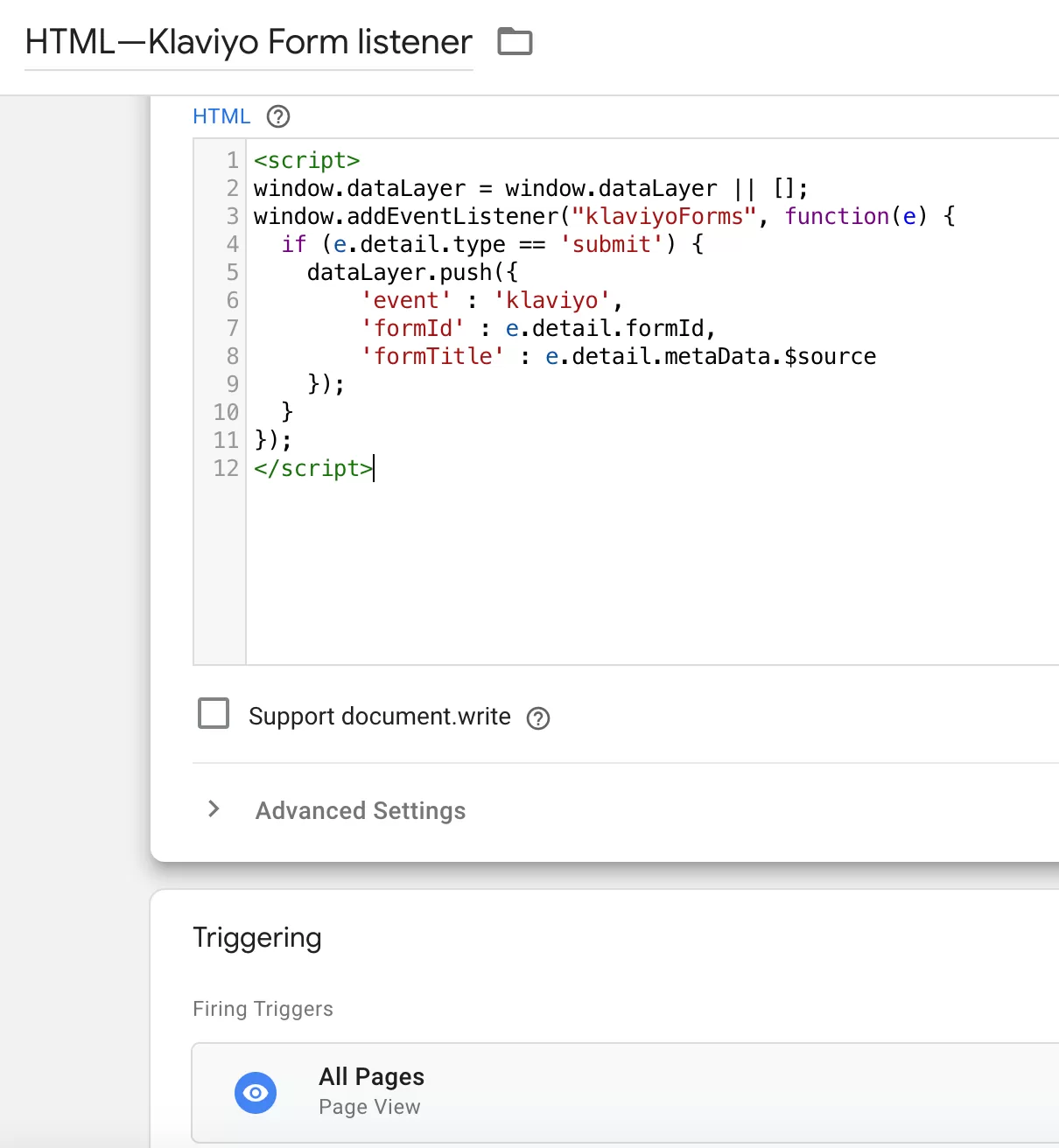Image resolution: width=1059 pixels, height=1148 pixels.
Task: Click the HTML field label
Action: tap(221, 116)
